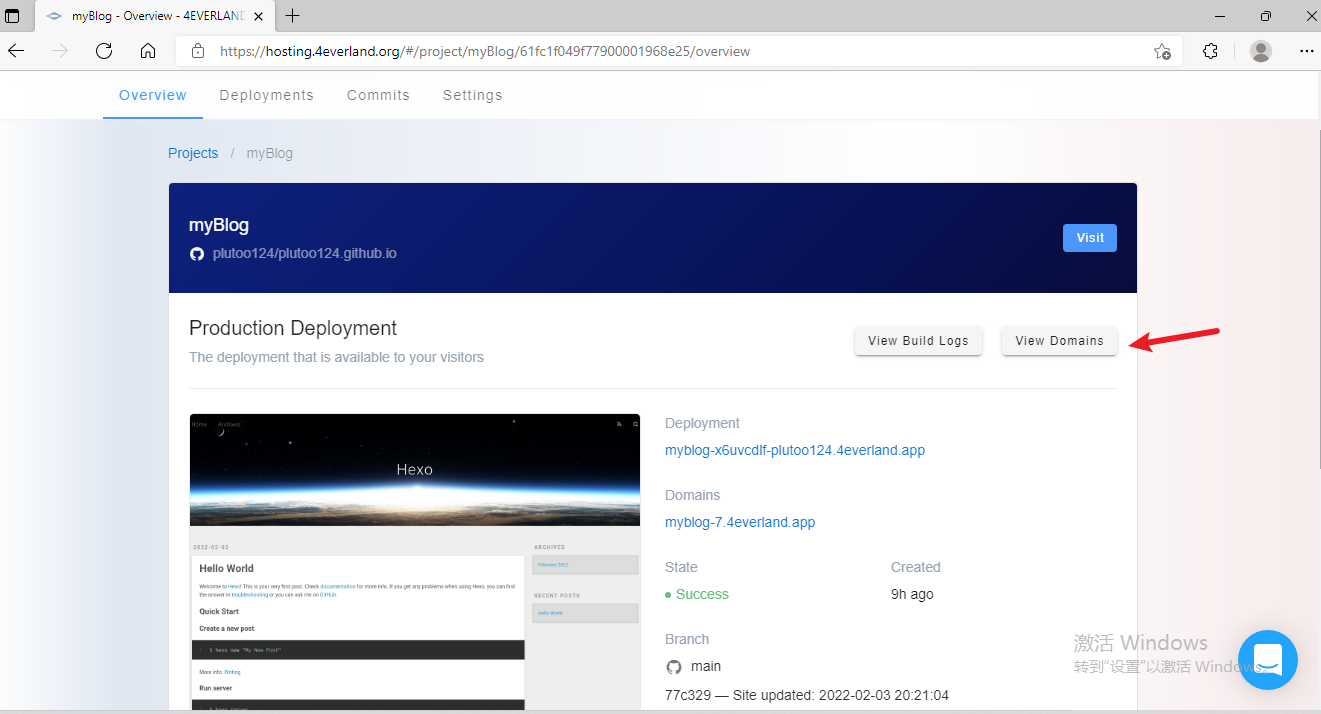Open the browser three-dots menu
This screenshot has height=714, width=1321.
pos(1306,51)
